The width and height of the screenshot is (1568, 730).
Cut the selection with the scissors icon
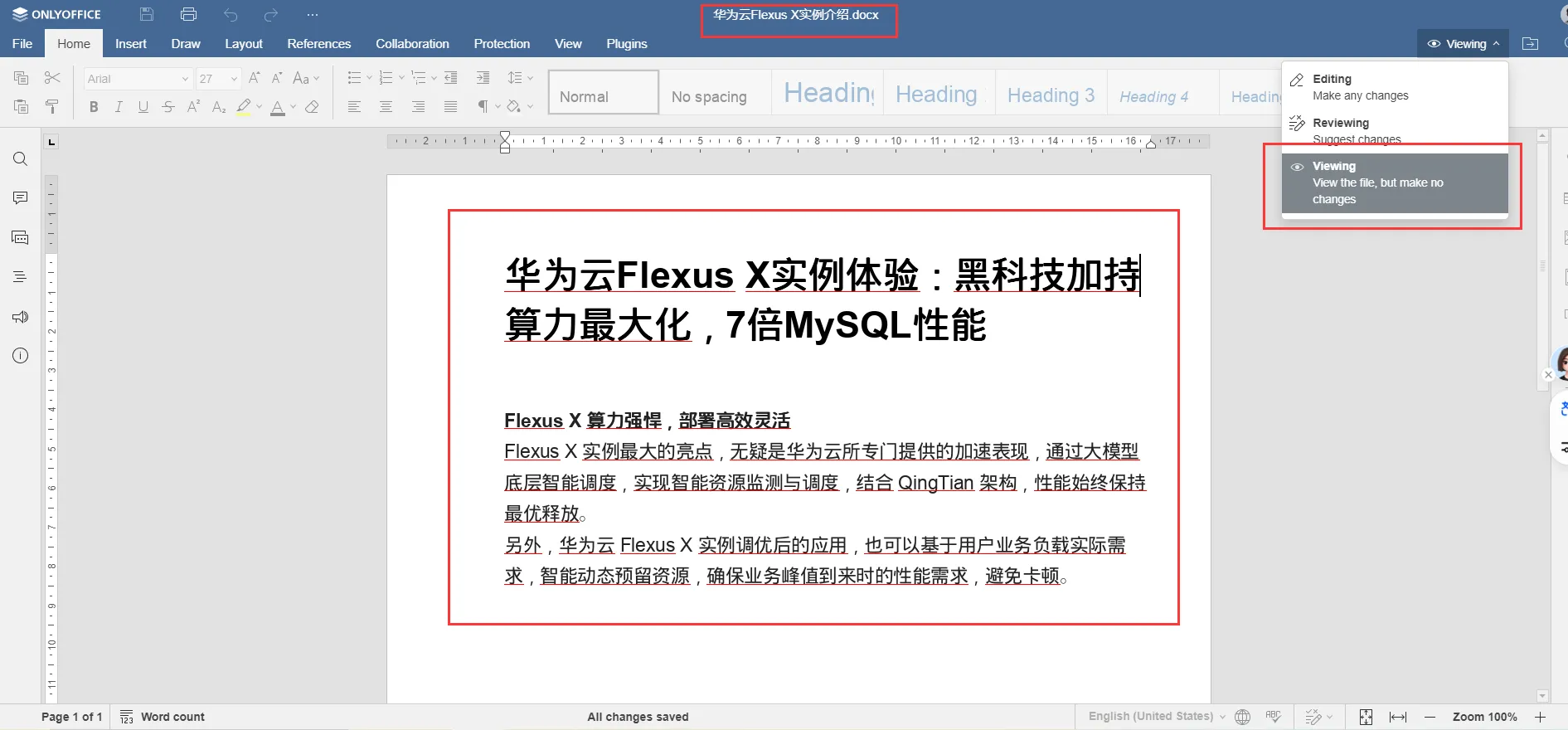pos(52,78)
